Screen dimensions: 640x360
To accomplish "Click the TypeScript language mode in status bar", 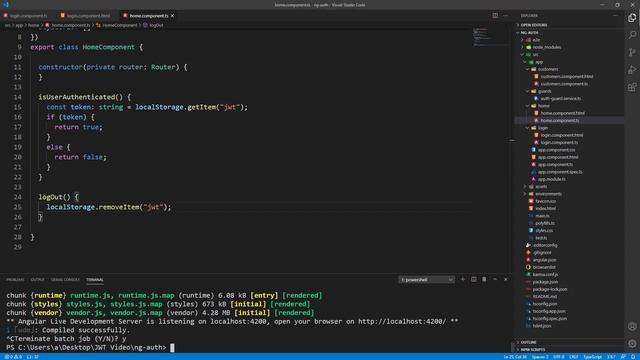I will click(593, 357).
